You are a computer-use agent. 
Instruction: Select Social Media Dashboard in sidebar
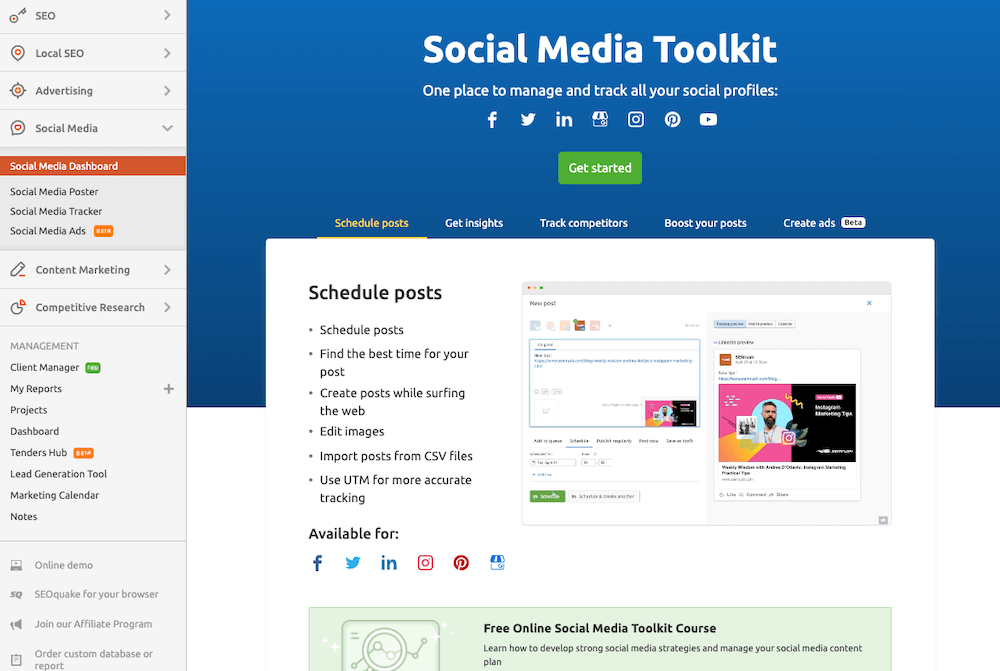click(93, 166)
